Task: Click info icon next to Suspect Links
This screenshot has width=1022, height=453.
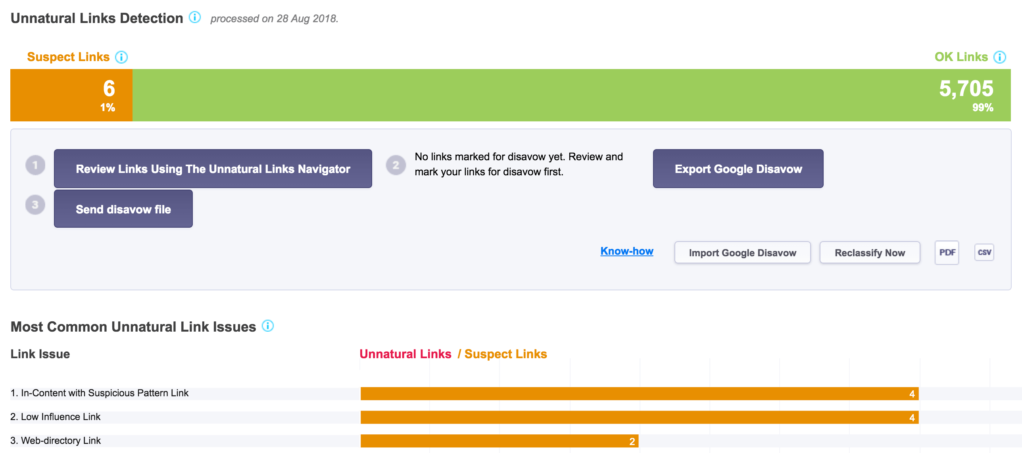Action: (121, 57)
